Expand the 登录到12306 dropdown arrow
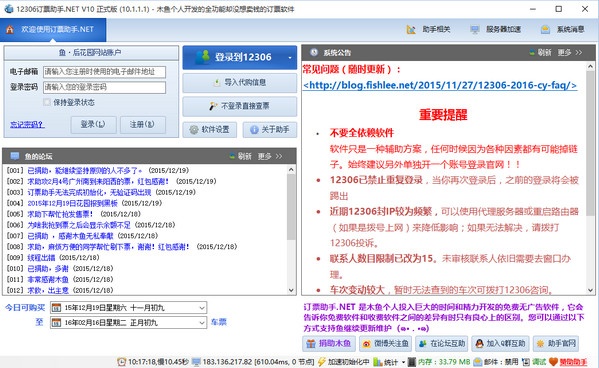The image size is (599, 368). coord(290,58)
